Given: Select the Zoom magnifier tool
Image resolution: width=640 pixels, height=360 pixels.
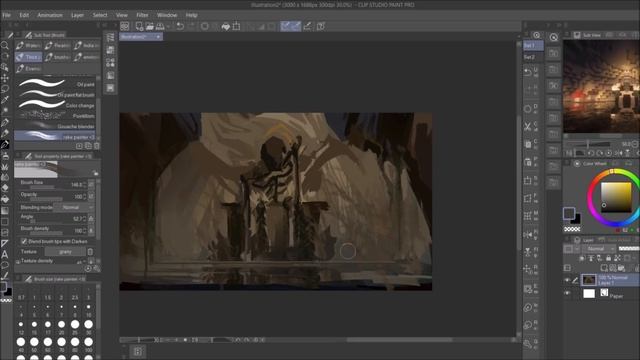Looking at the screenshot, I should 5,45.
